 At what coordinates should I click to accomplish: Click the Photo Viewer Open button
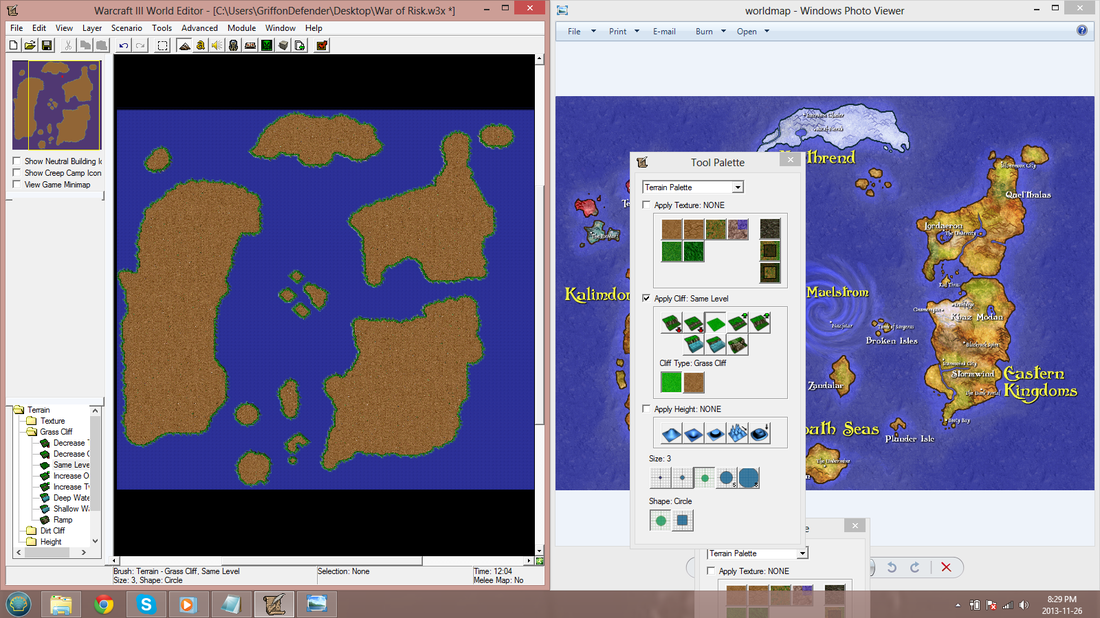746,32
